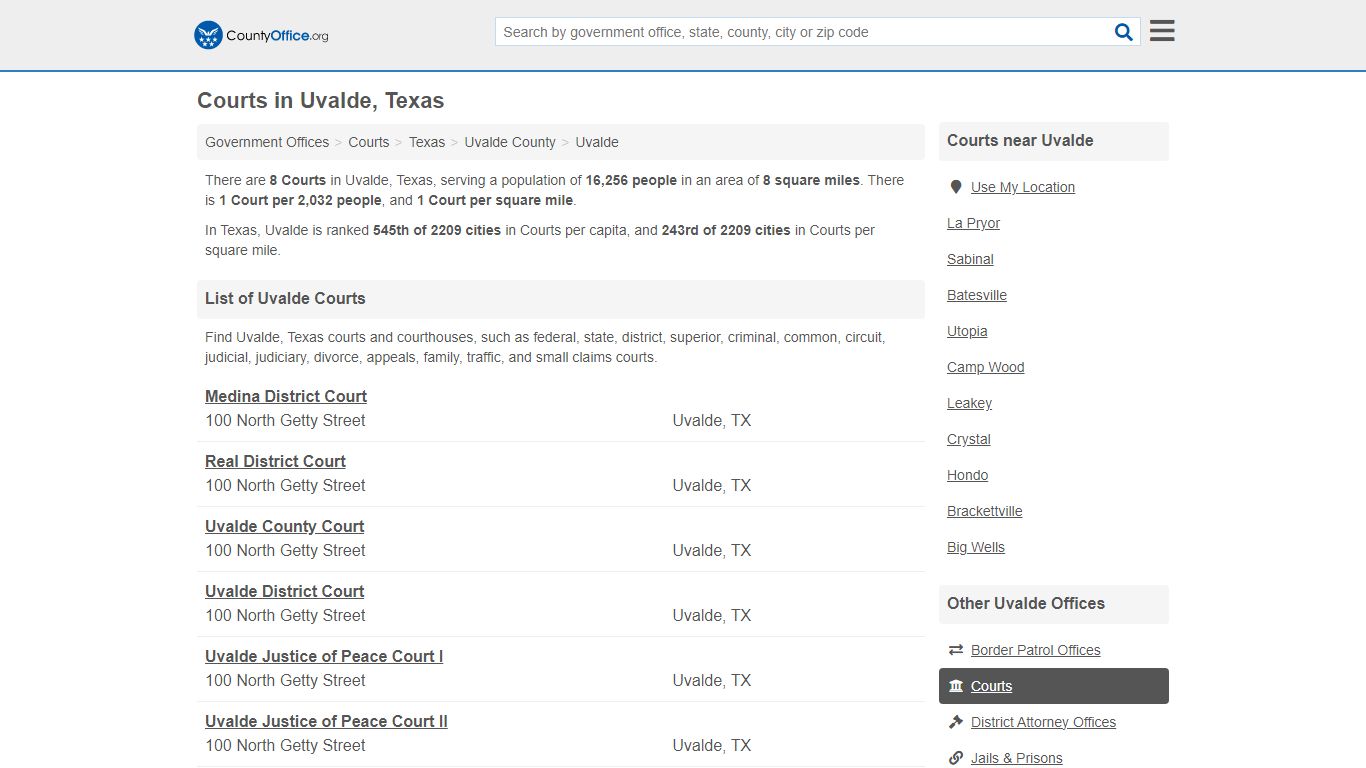This screenshot has height=768, width=1366.
Task: View courts near Utopia
Action: tap(967, 331)
